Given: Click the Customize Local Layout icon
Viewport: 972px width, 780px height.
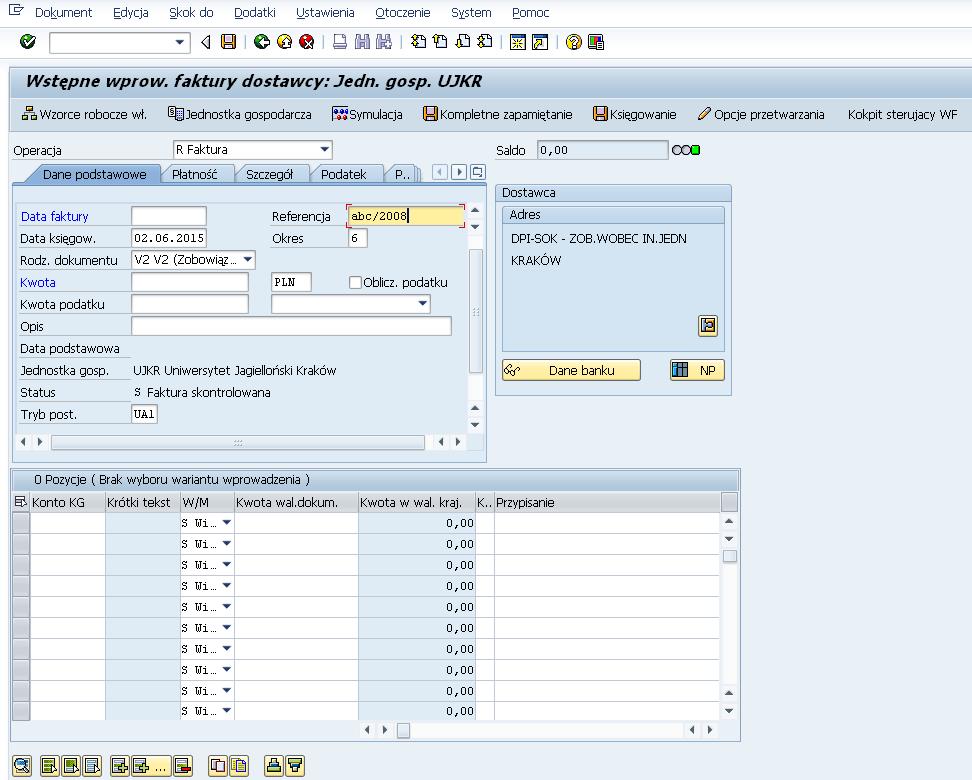Looking at the screenshot, I should point(596,42).
